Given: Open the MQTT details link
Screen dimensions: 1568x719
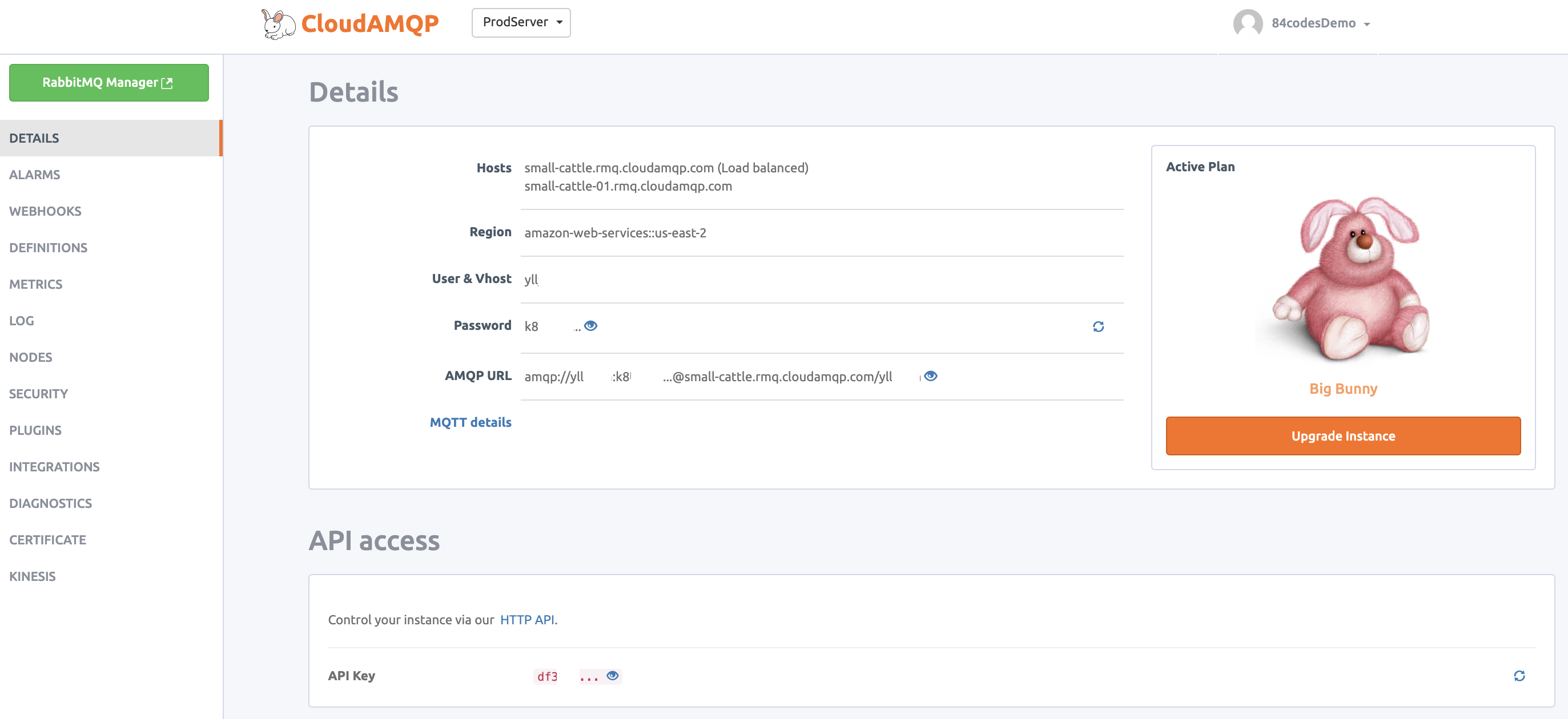Looking at the screenshot, I should (470, 422).
